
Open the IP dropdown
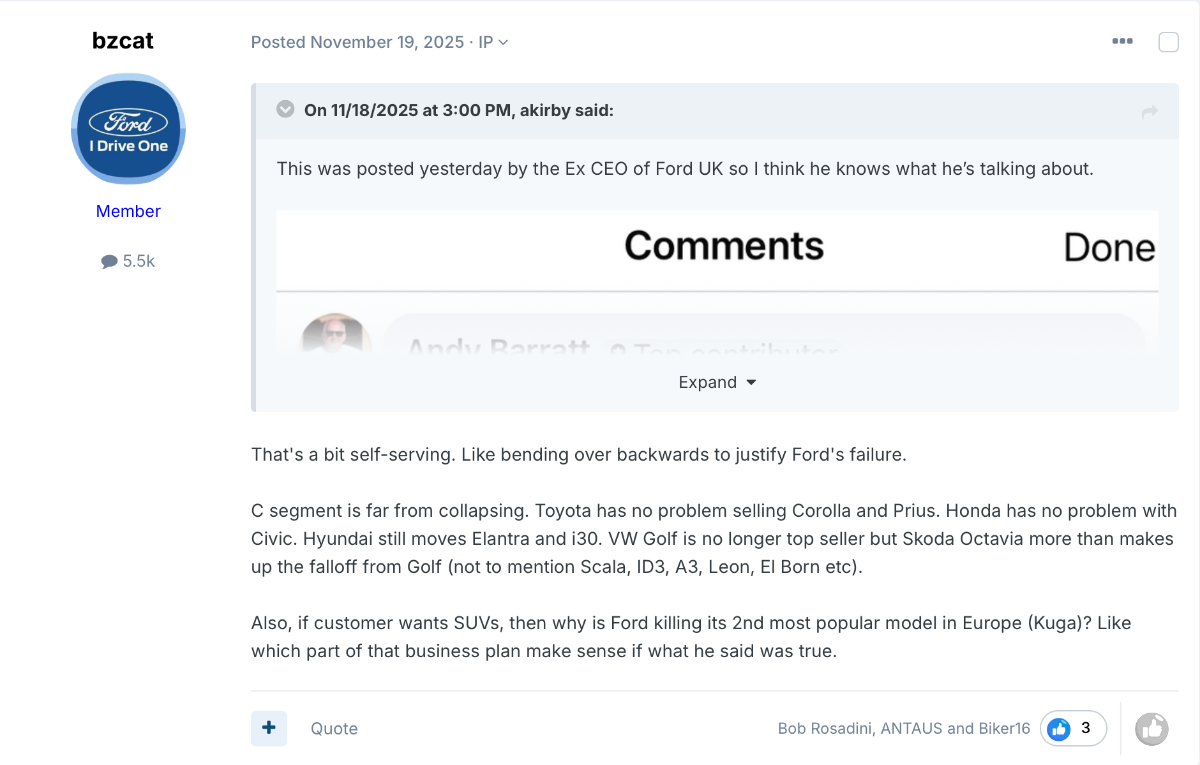(x=494, y=42)
